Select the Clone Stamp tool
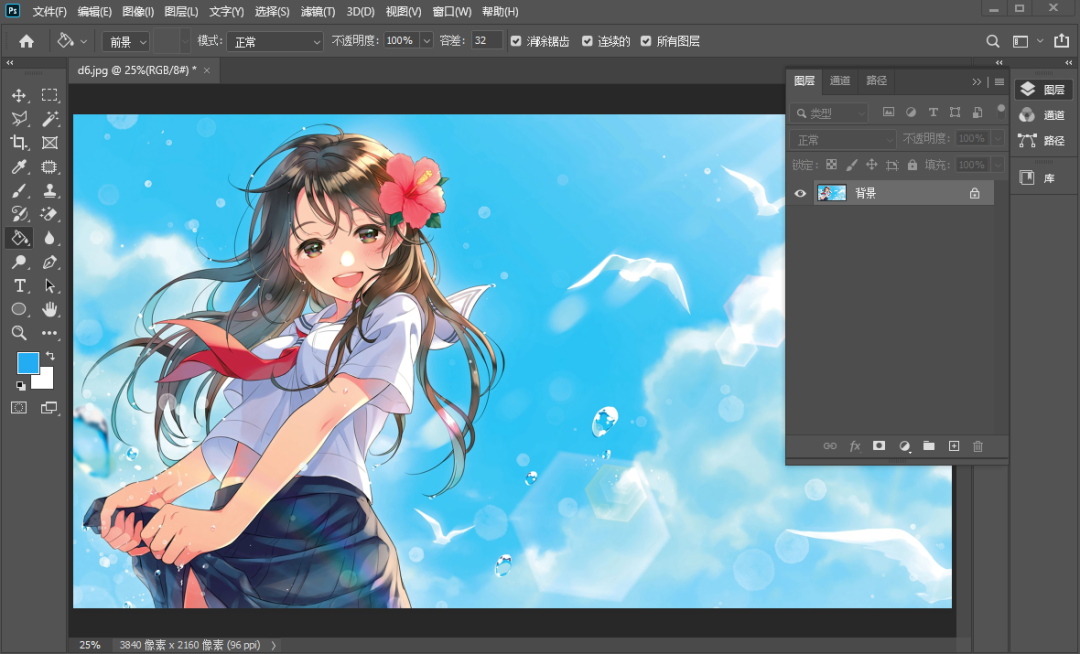The height and width of the screenshot is (654, 1080). 49,190
